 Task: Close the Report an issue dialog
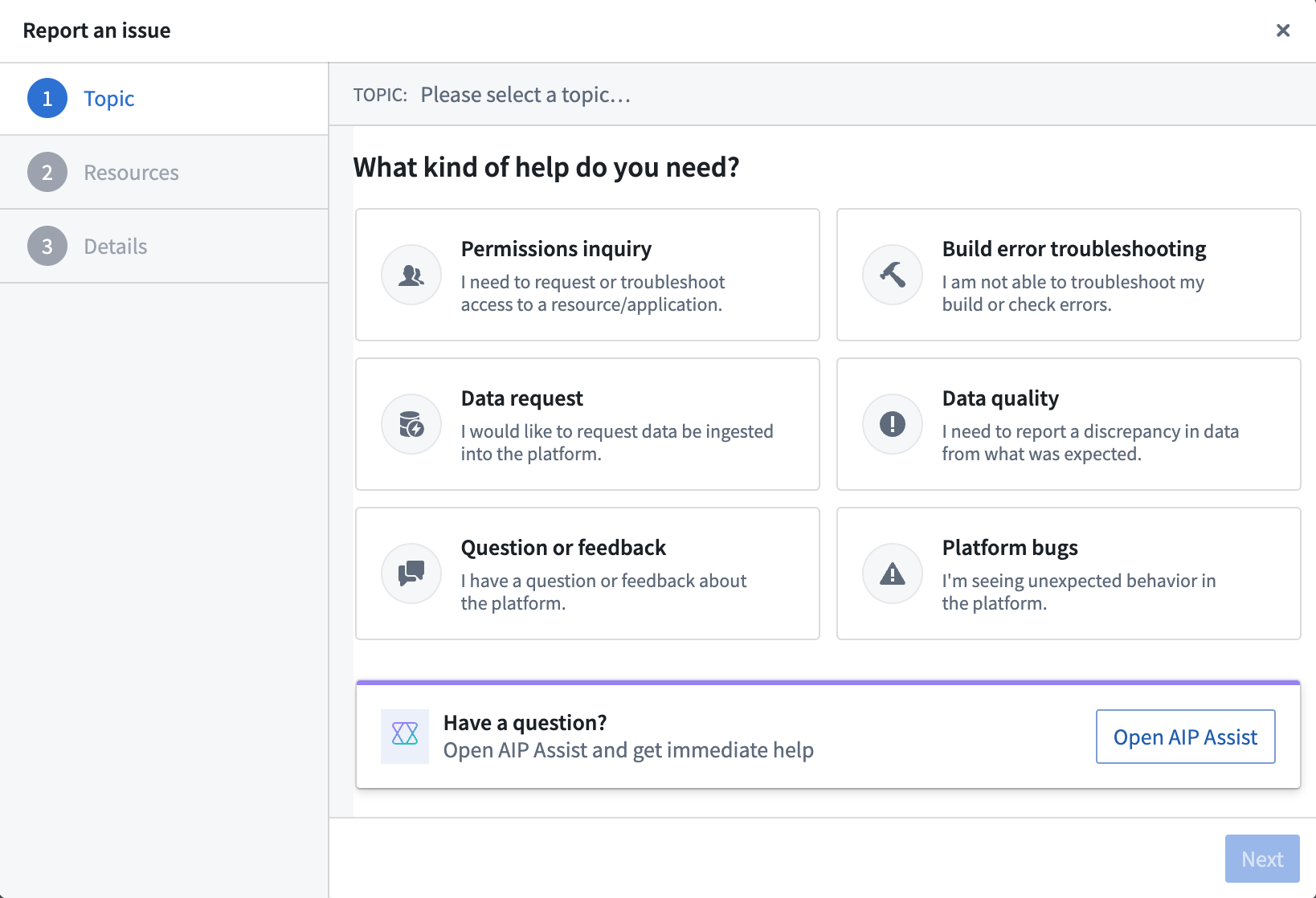click(1283, 31)
